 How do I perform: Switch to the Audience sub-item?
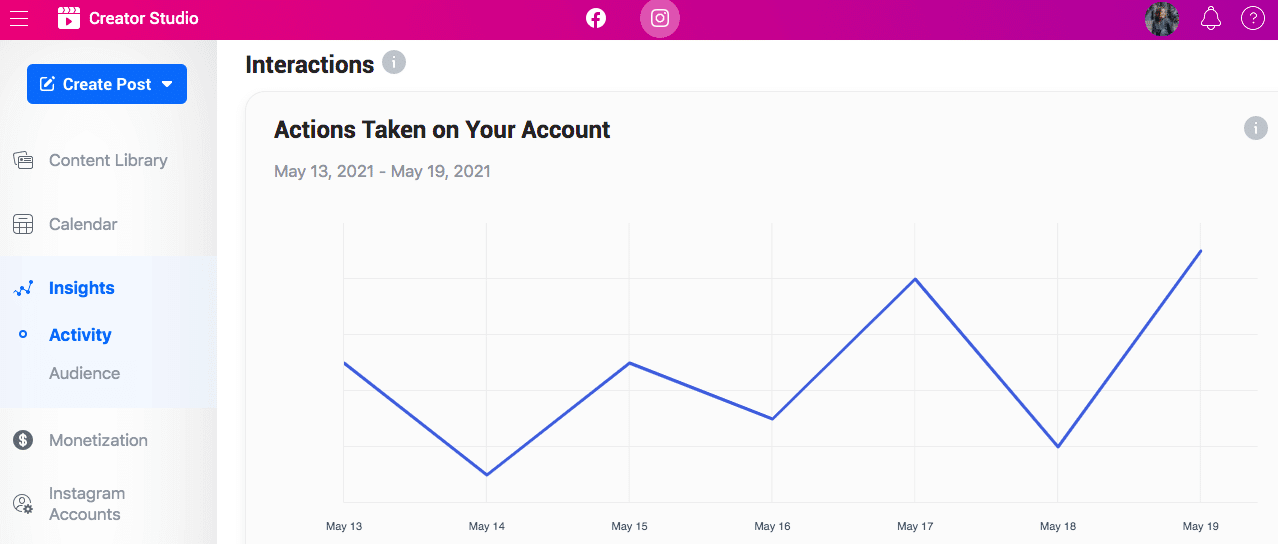(x=84, y=373)
